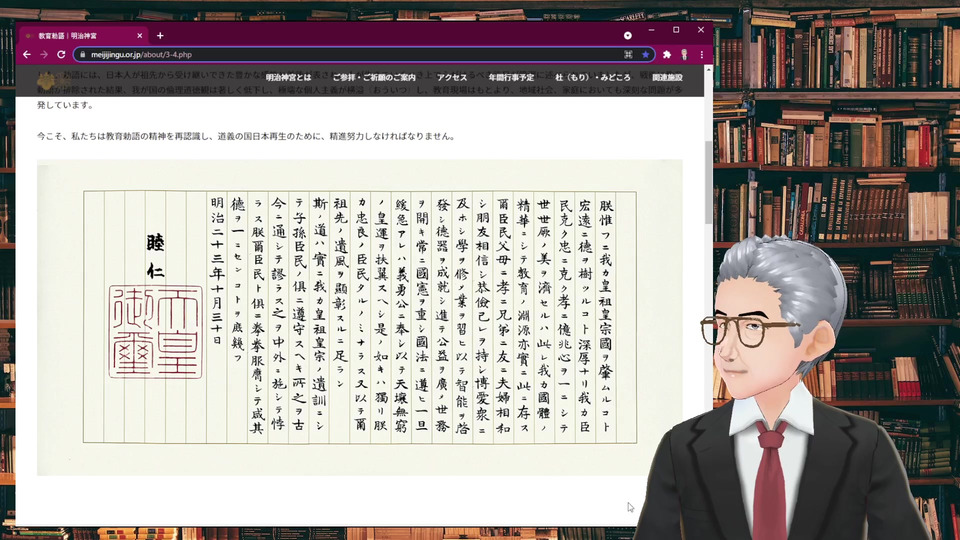960x540 pixels.
Task: Open the 明治神宮とは menu
Action: pyautogui.click(x=288, y=78)
